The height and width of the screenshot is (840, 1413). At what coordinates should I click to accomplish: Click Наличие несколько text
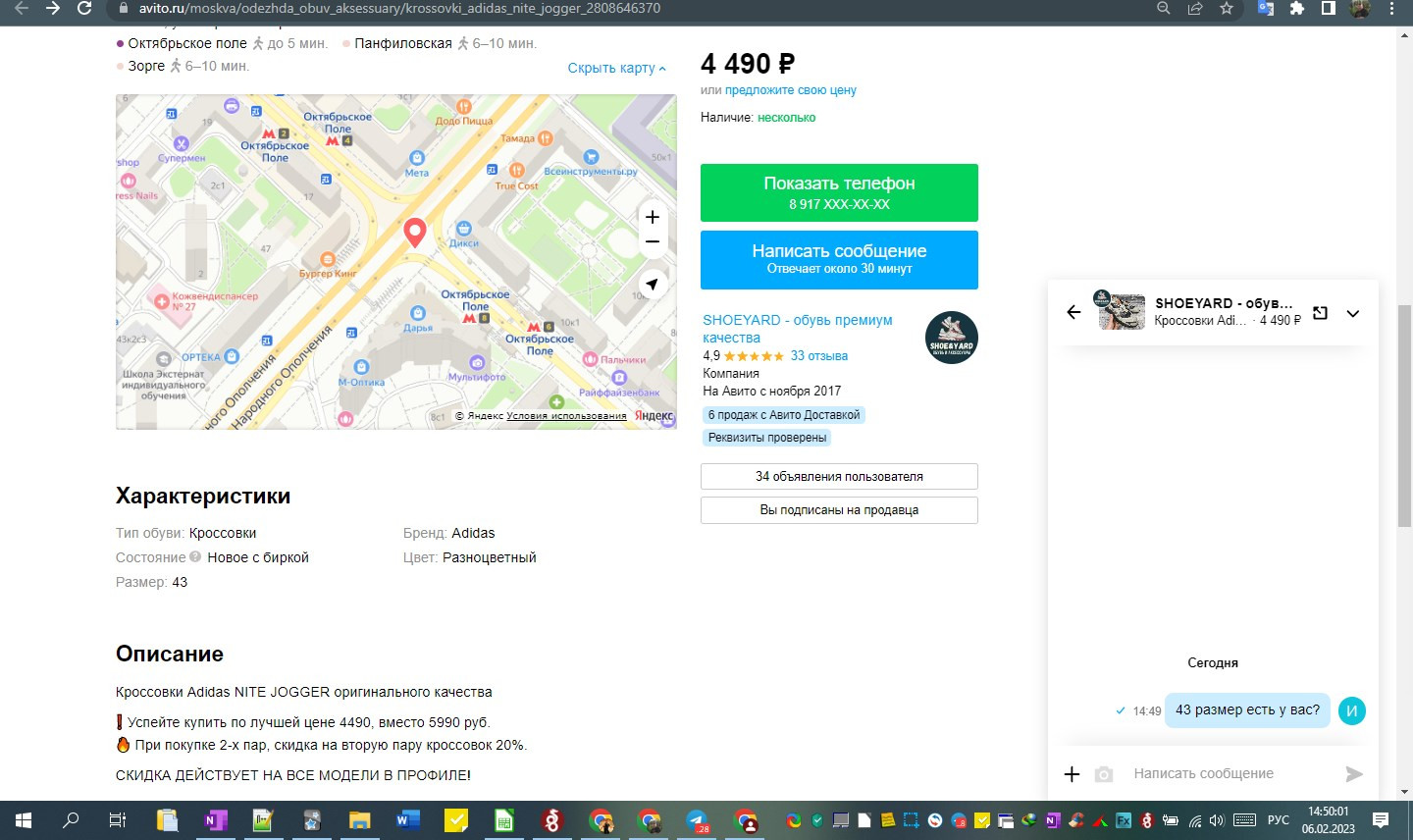coord(759,118)
